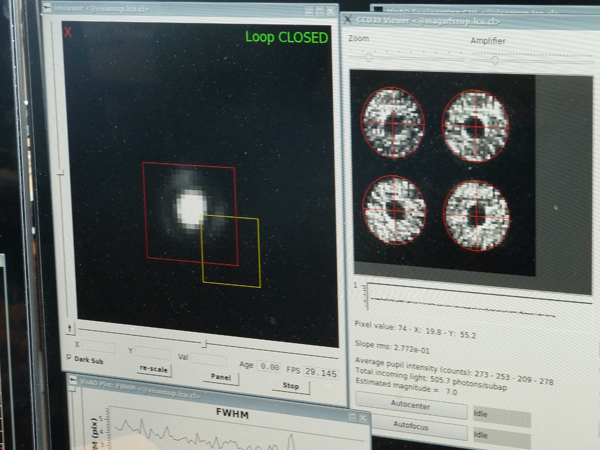Click the bottom-right pupil image

coord(476,216)
